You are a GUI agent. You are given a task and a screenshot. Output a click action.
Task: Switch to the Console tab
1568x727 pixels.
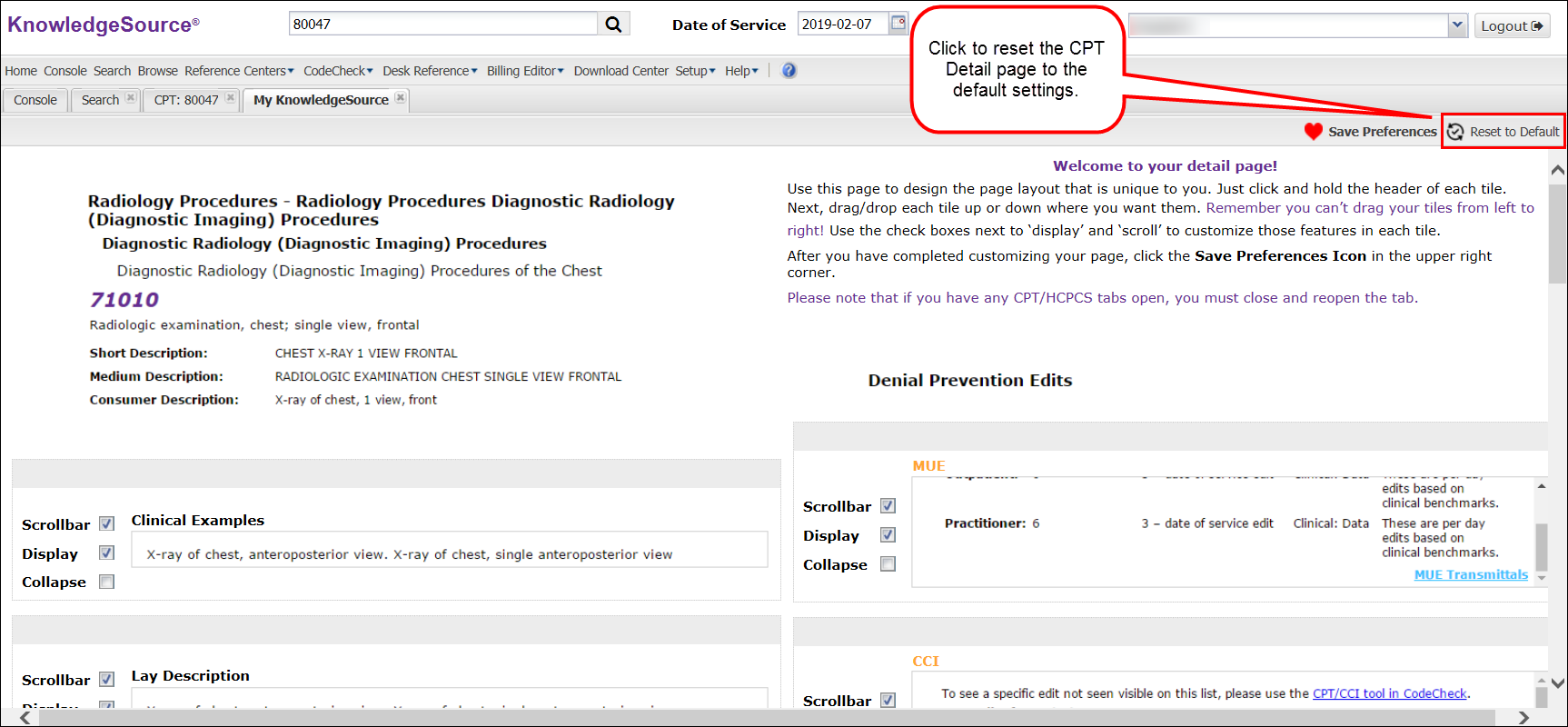[35, 100]
